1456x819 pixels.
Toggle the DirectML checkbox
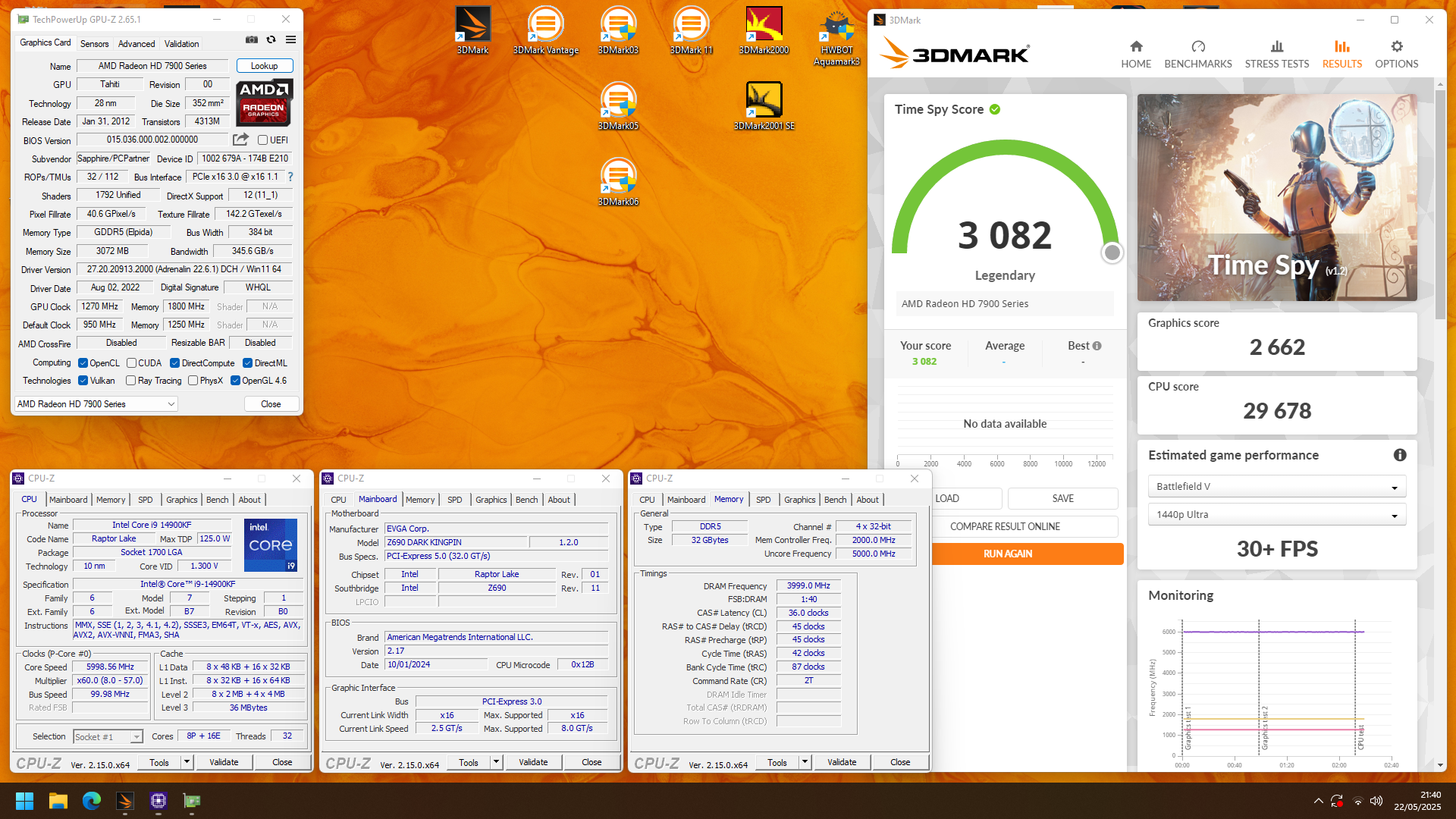coord(247,363)
